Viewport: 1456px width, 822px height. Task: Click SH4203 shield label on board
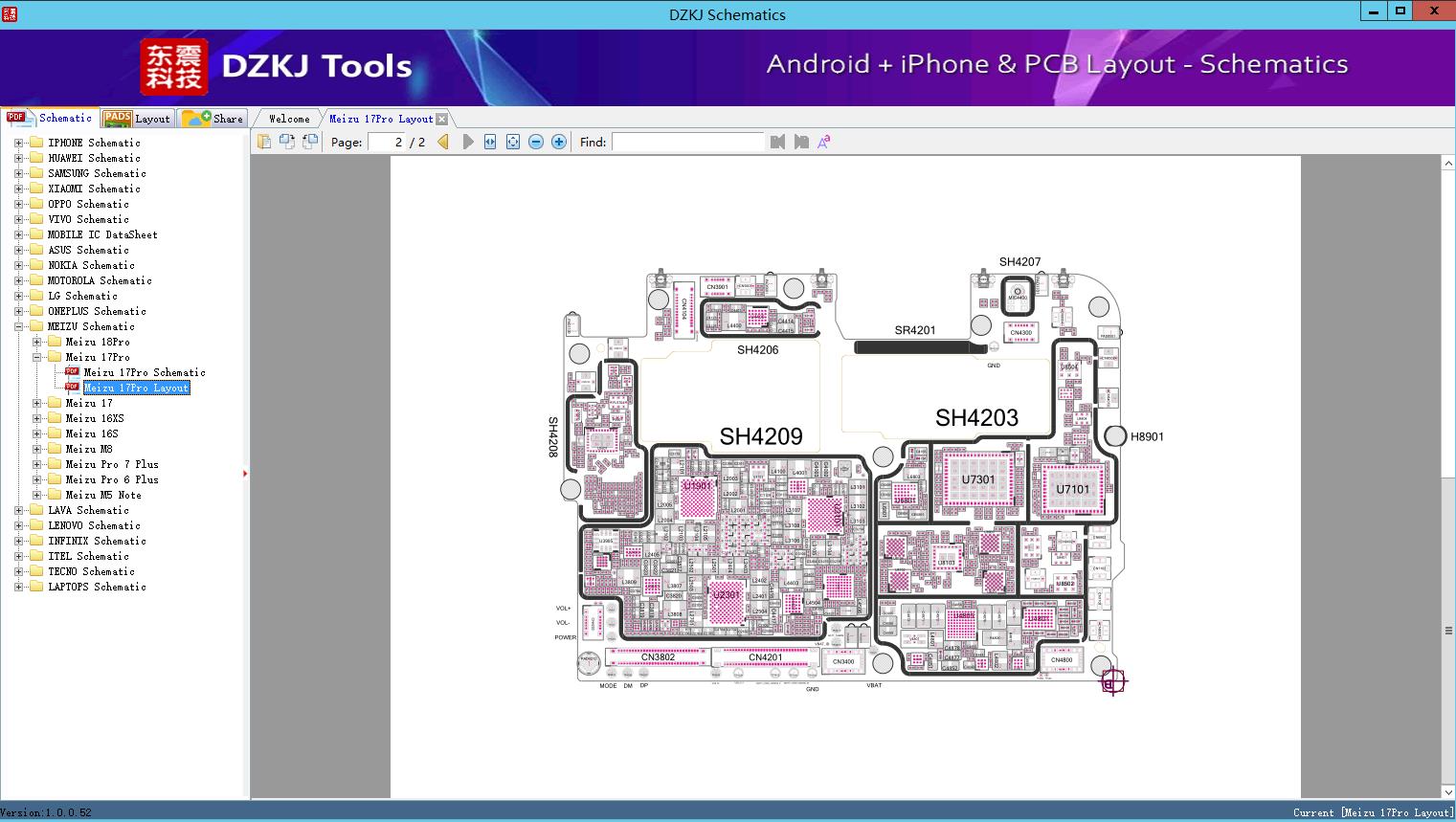pos(976,417)
